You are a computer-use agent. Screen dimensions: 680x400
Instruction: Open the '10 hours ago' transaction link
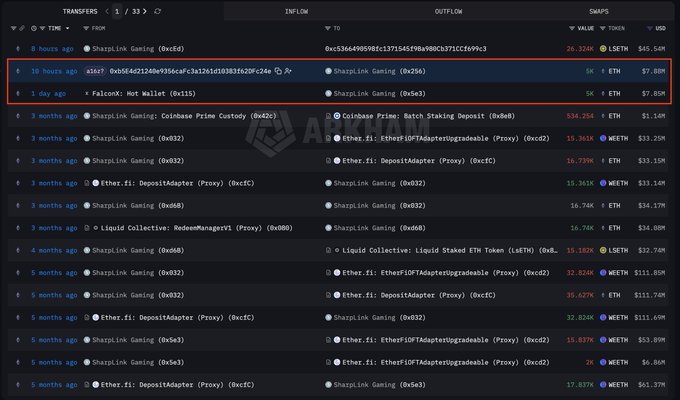click(54, 71)
